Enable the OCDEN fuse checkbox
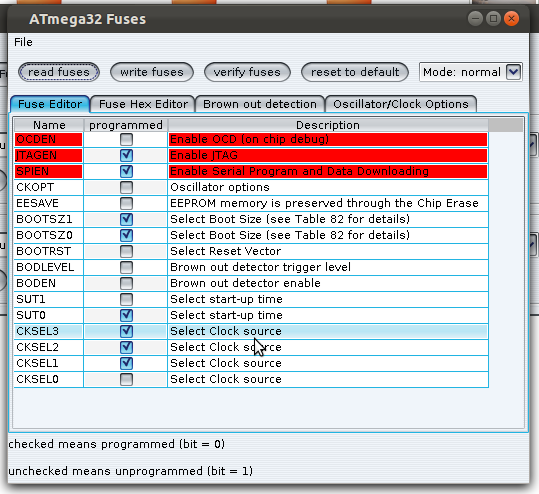 pos(126,139)
